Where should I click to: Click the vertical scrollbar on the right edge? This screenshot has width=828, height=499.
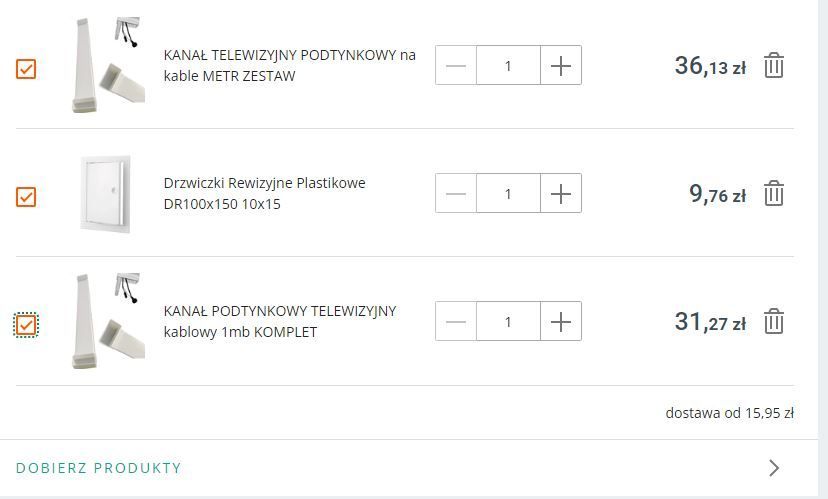[823, 248]
